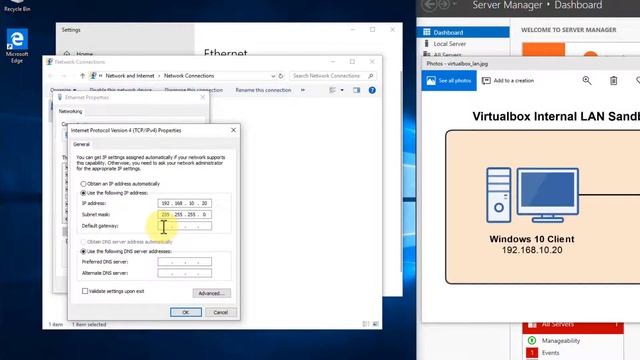Select Network Connections breadcrumb segment

189,76
